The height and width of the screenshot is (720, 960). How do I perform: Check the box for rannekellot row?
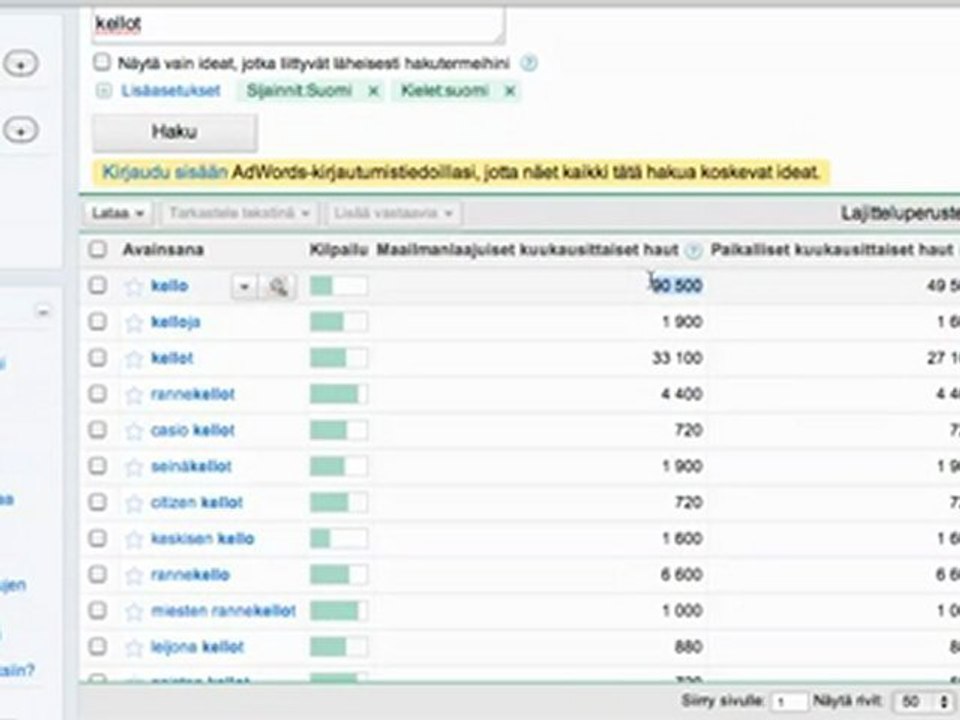pos(97,394)
